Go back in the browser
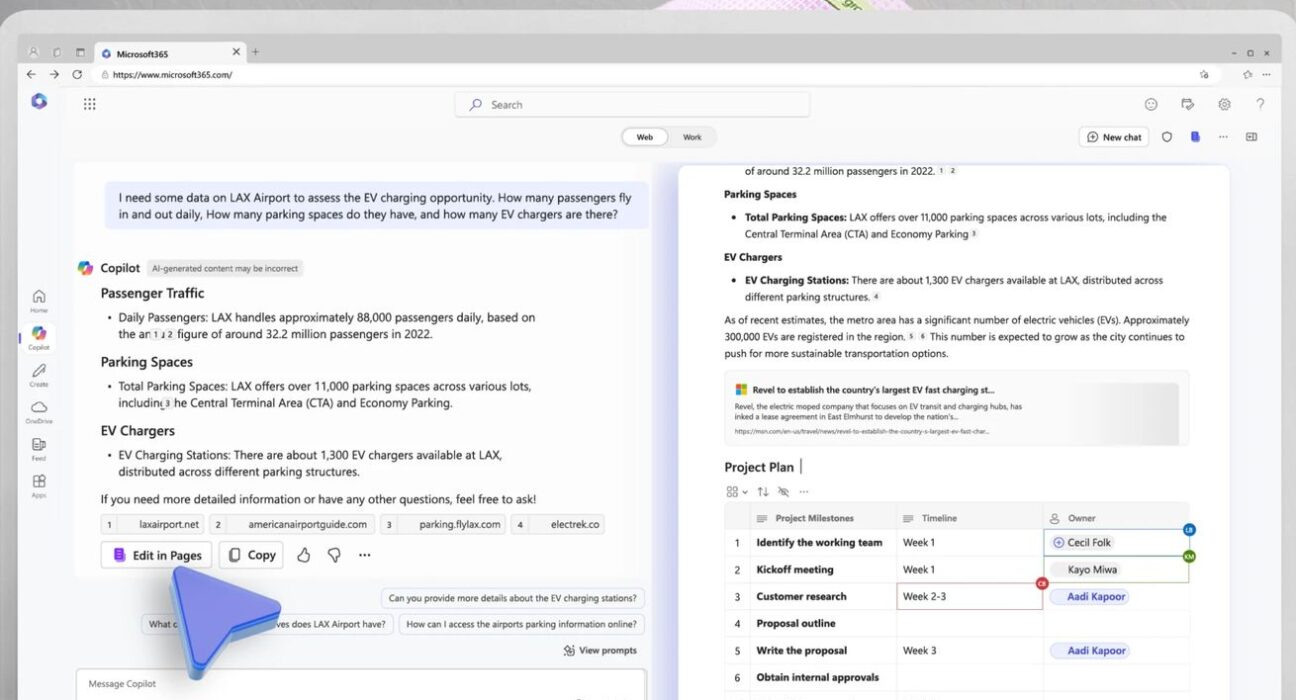Screen dimensions: 1296x700 click(x=31, y=75)
